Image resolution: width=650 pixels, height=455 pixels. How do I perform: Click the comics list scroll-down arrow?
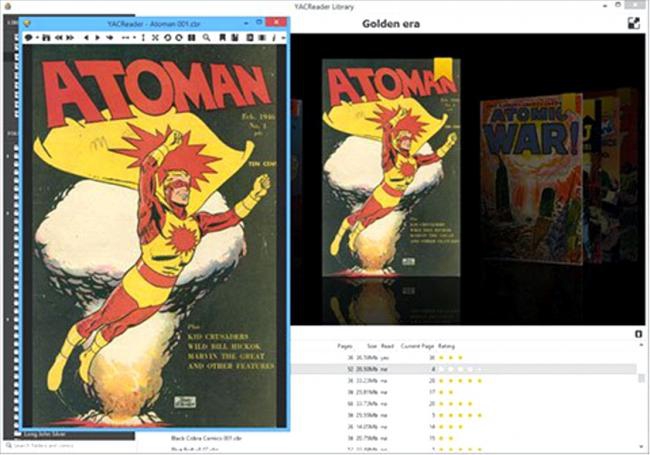pyautogui.click(x=641, y=447)
